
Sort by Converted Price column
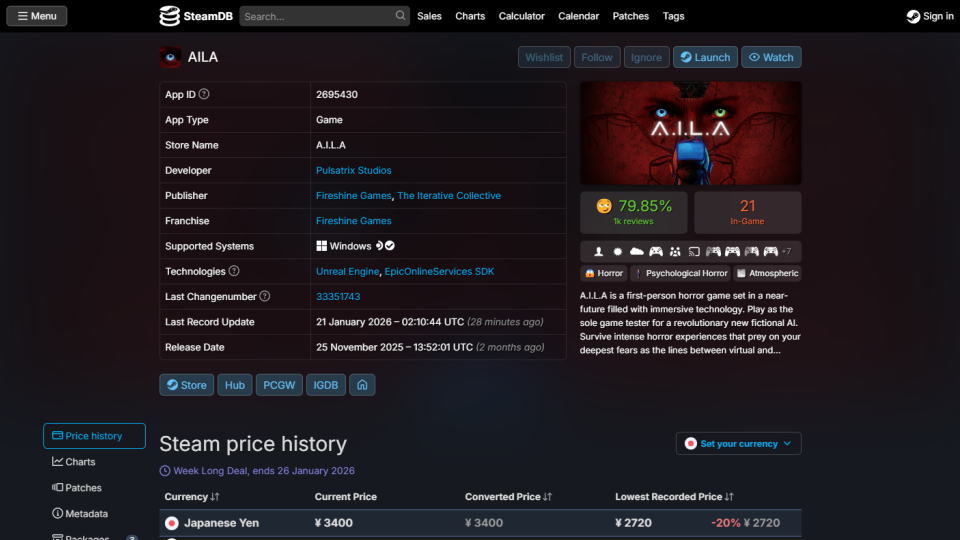508,497
